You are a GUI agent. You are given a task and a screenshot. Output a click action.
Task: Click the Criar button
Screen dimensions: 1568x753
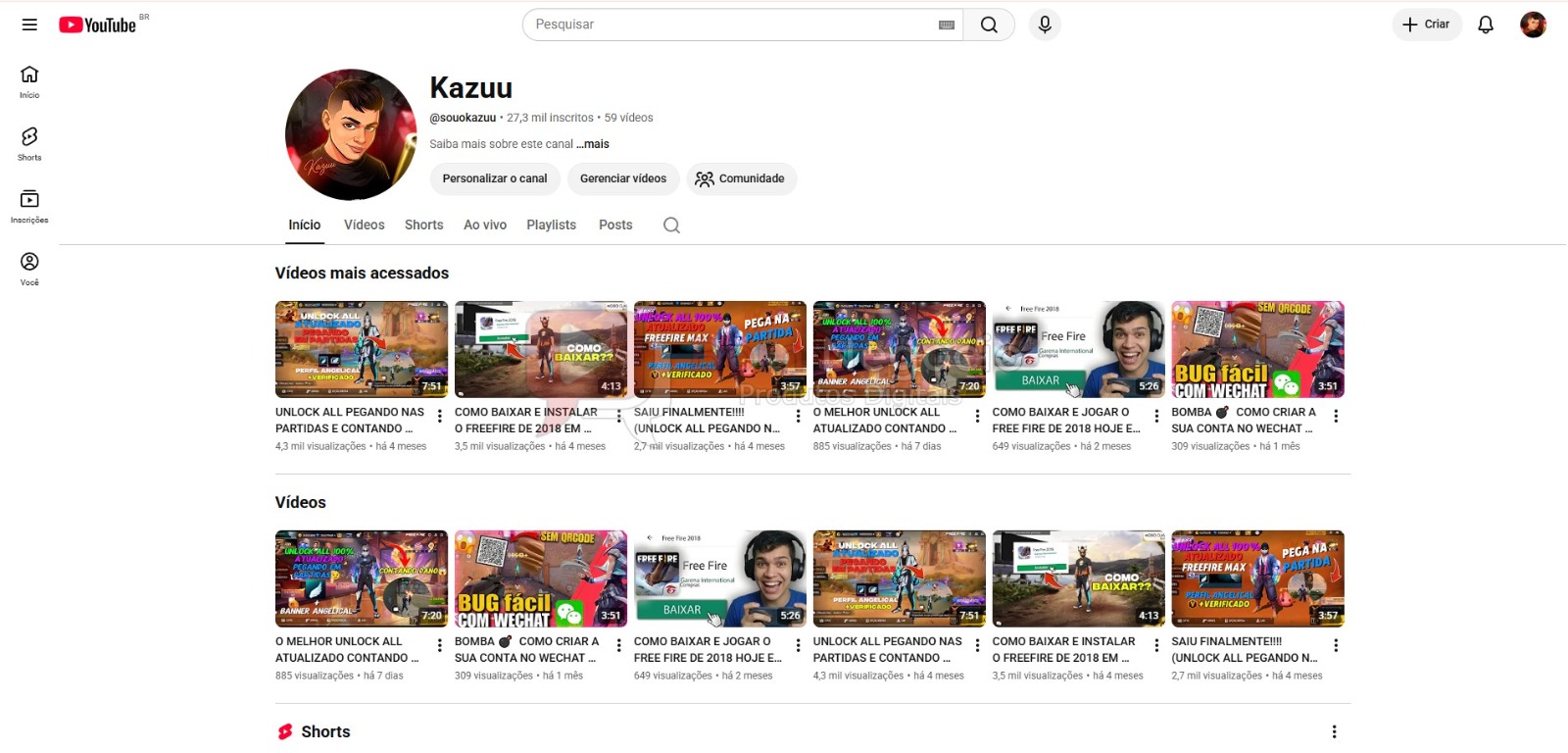click(1426, 25)
